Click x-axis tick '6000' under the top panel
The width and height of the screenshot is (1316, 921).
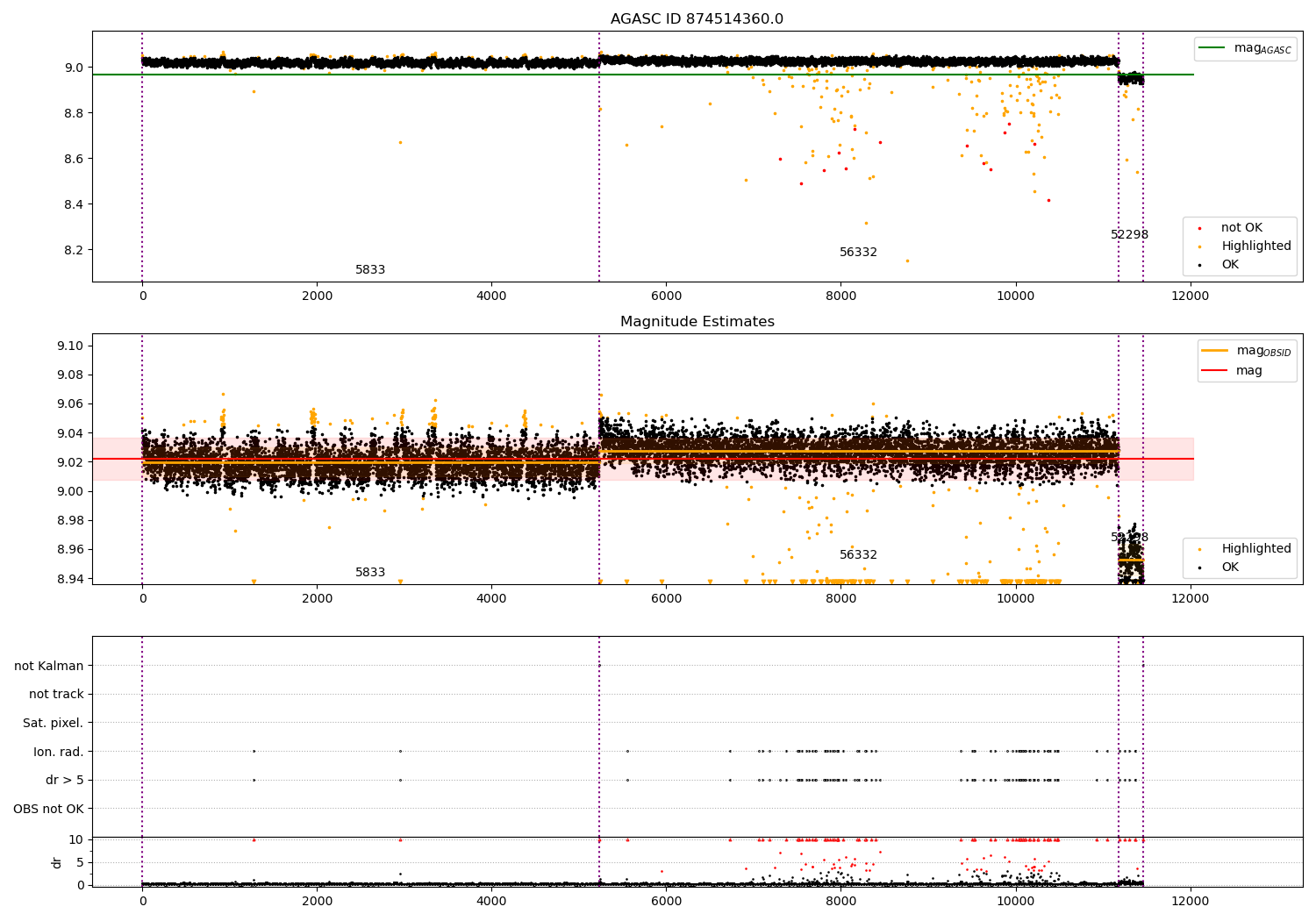[666, 296]
